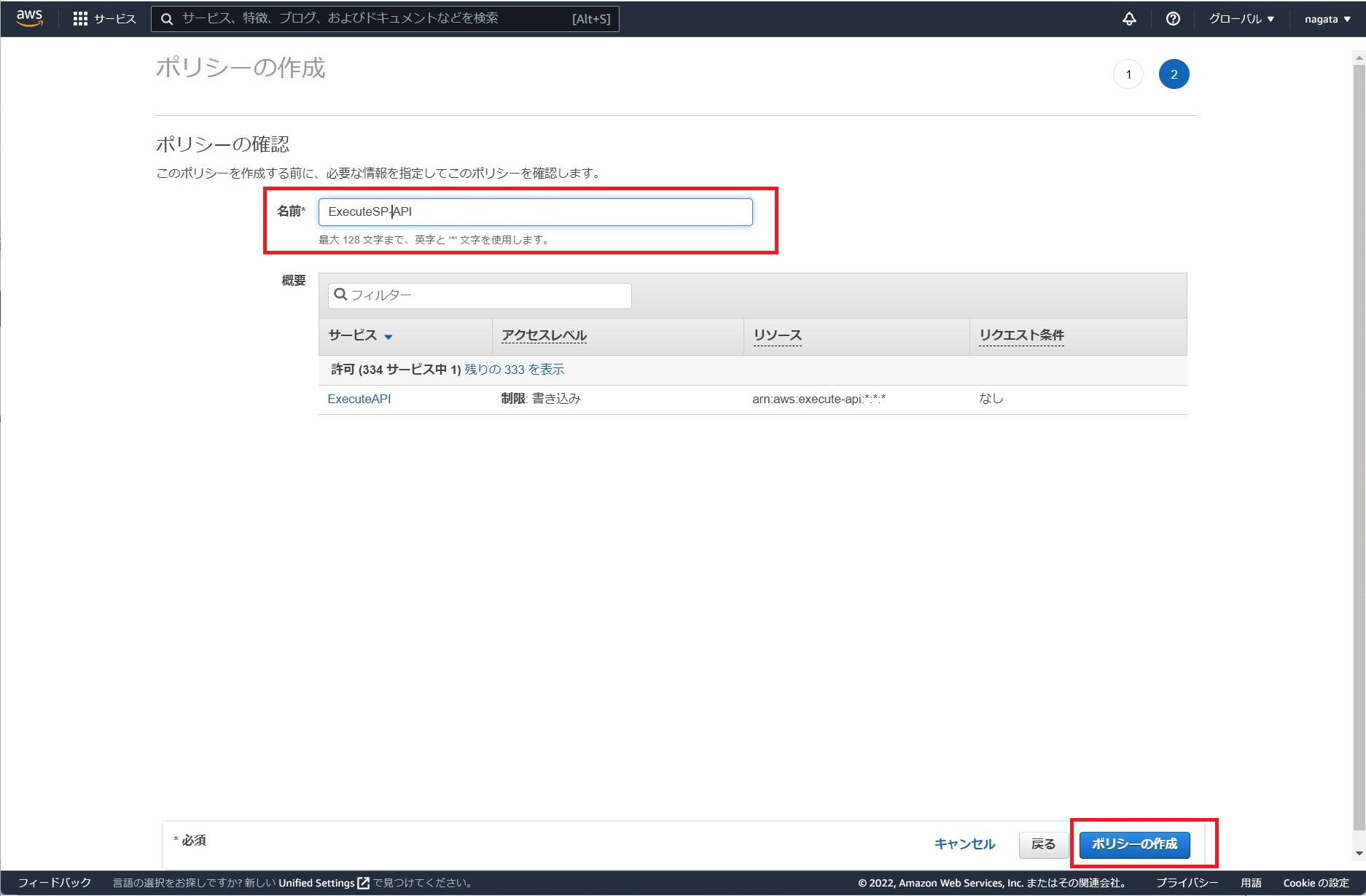Viewport: 1366px width, 896px height.
Task: Open the services grid icon menu
Action: (x=82, y=18)
